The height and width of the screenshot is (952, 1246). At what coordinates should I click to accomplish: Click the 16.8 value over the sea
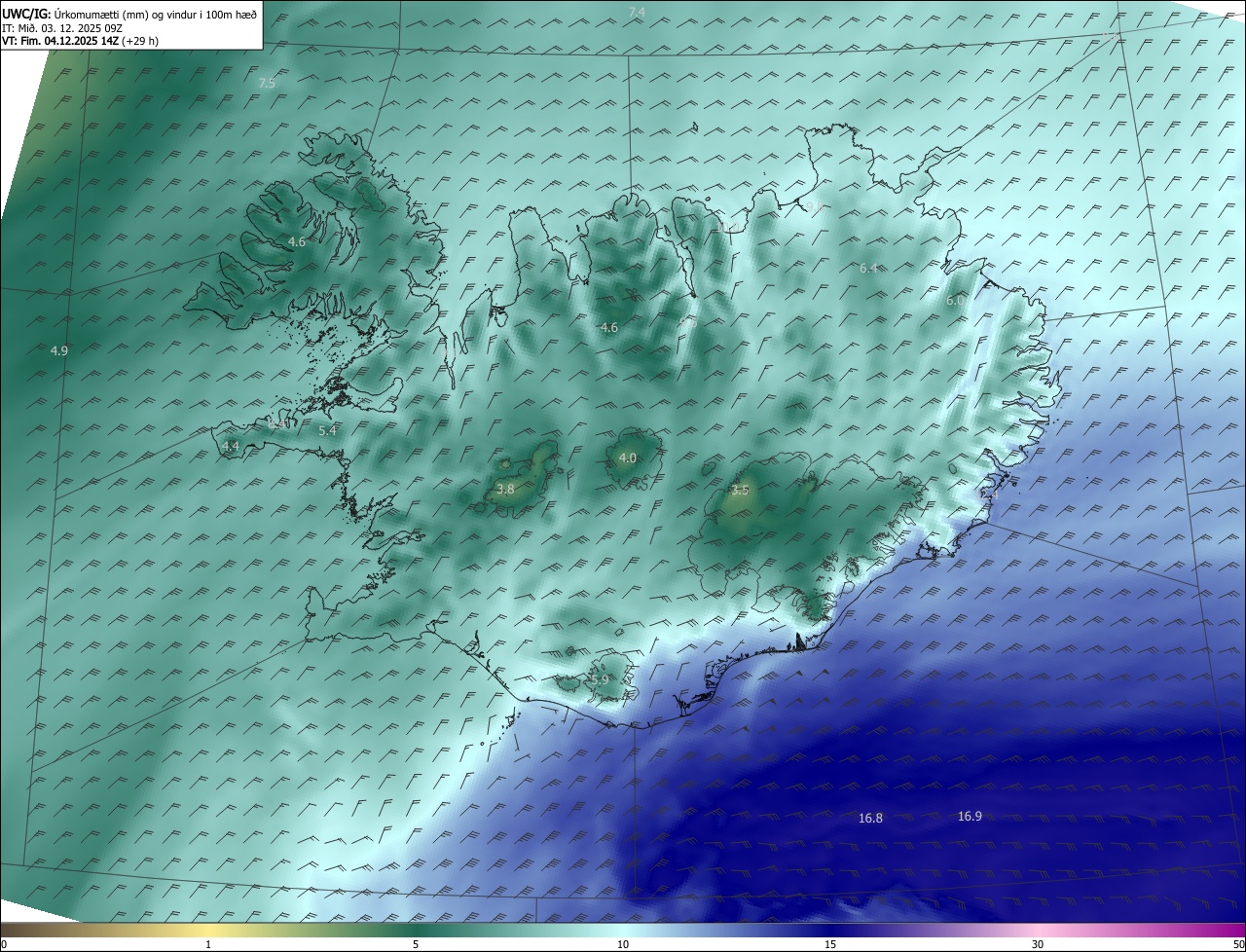coord(870,819)
